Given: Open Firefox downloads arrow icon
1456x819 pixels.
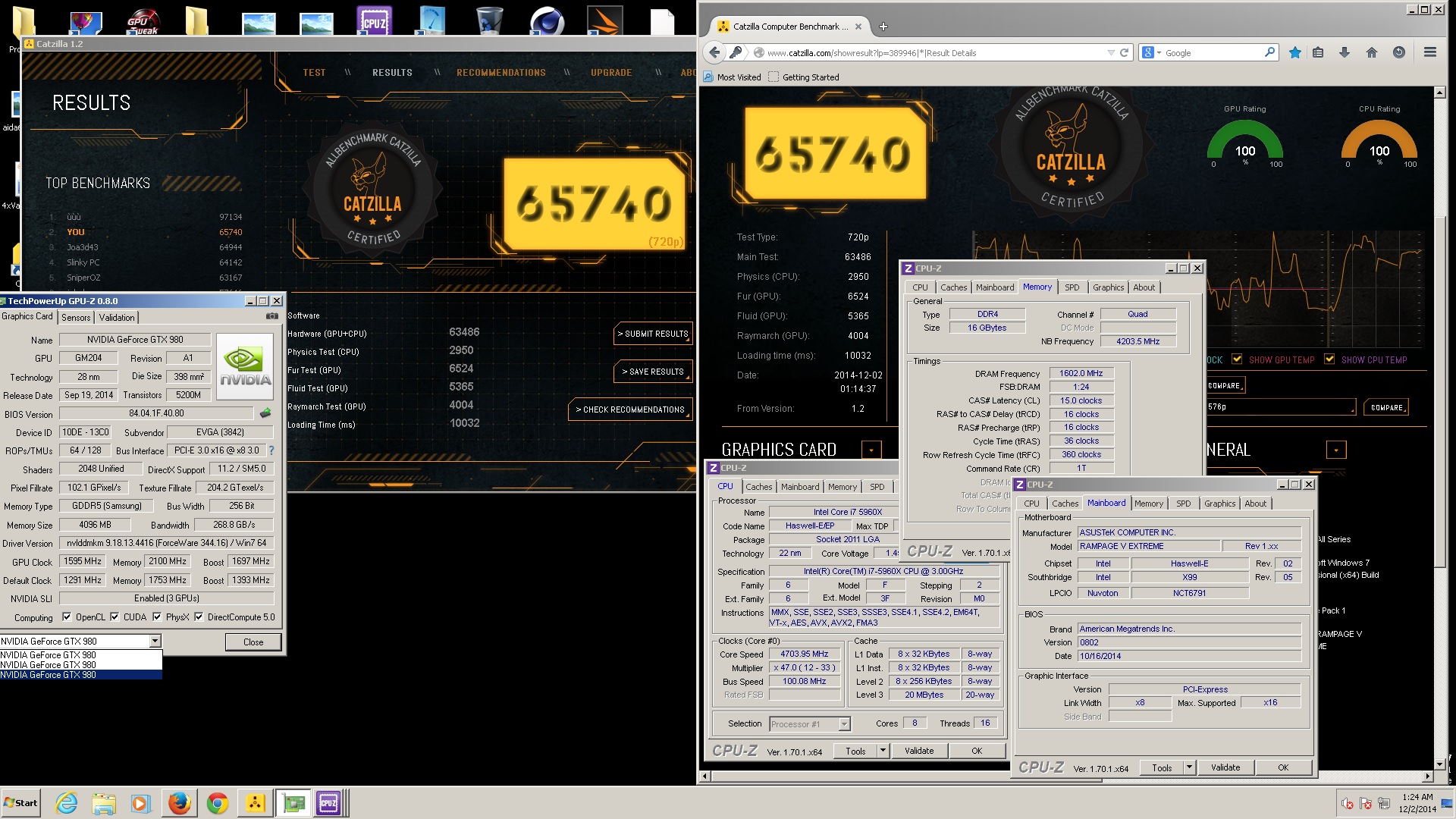Looking at the screenshot, I should tap(1345, 52).
